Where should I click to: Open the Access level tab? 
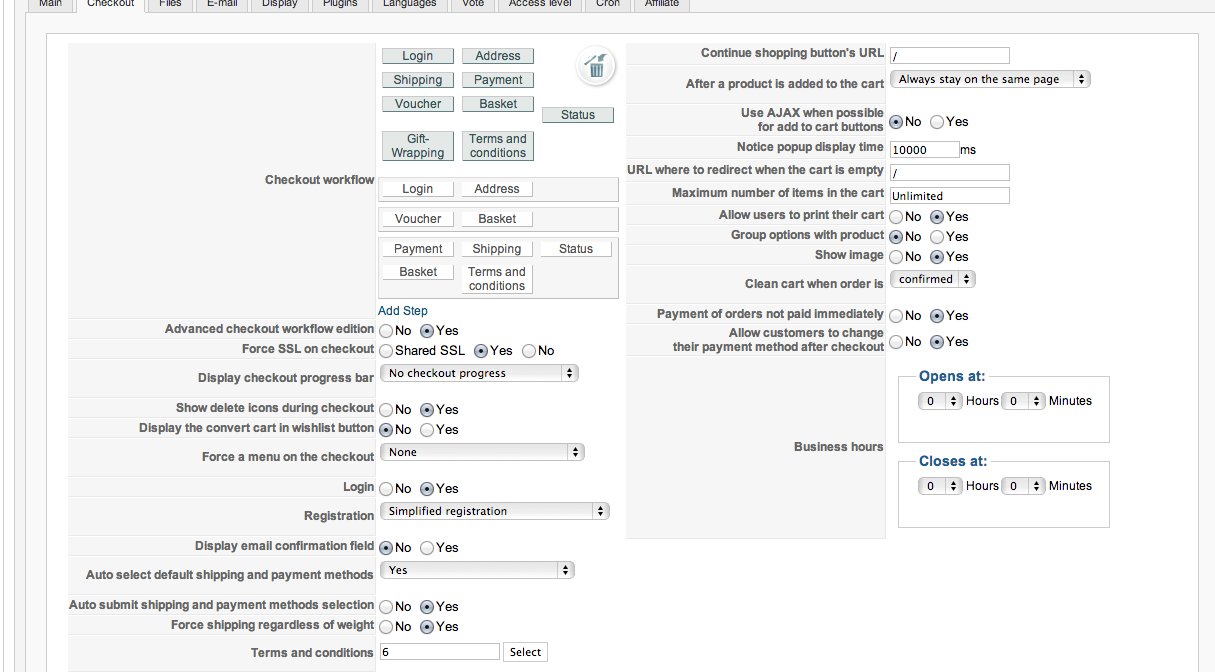[x=540, y=4]
